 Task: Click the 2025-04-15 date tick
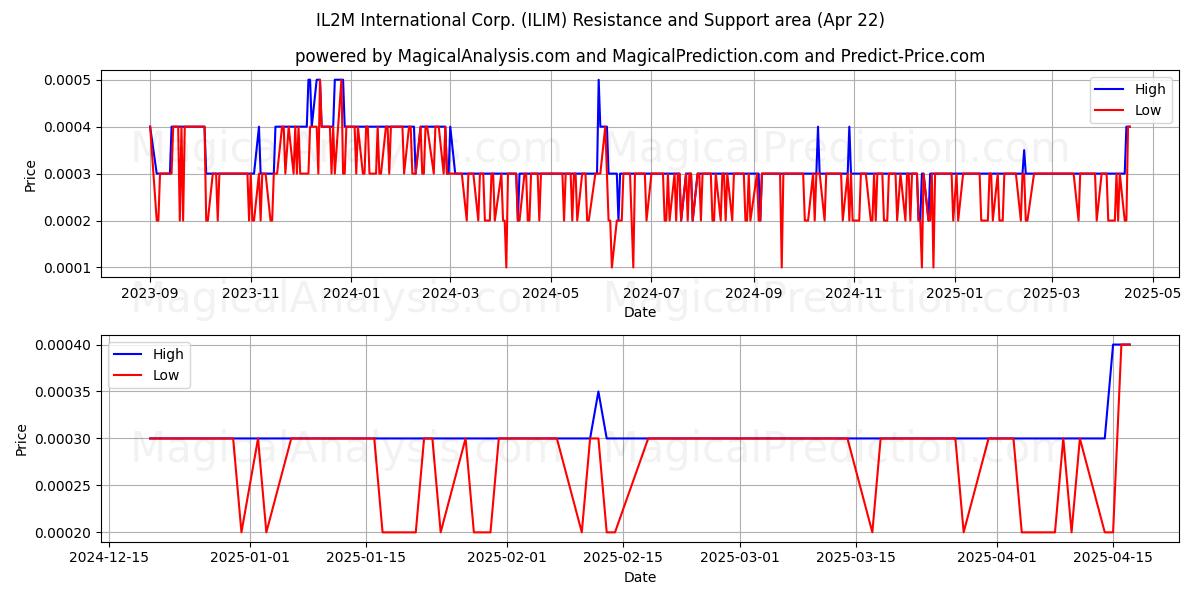tap(1113, 558)
